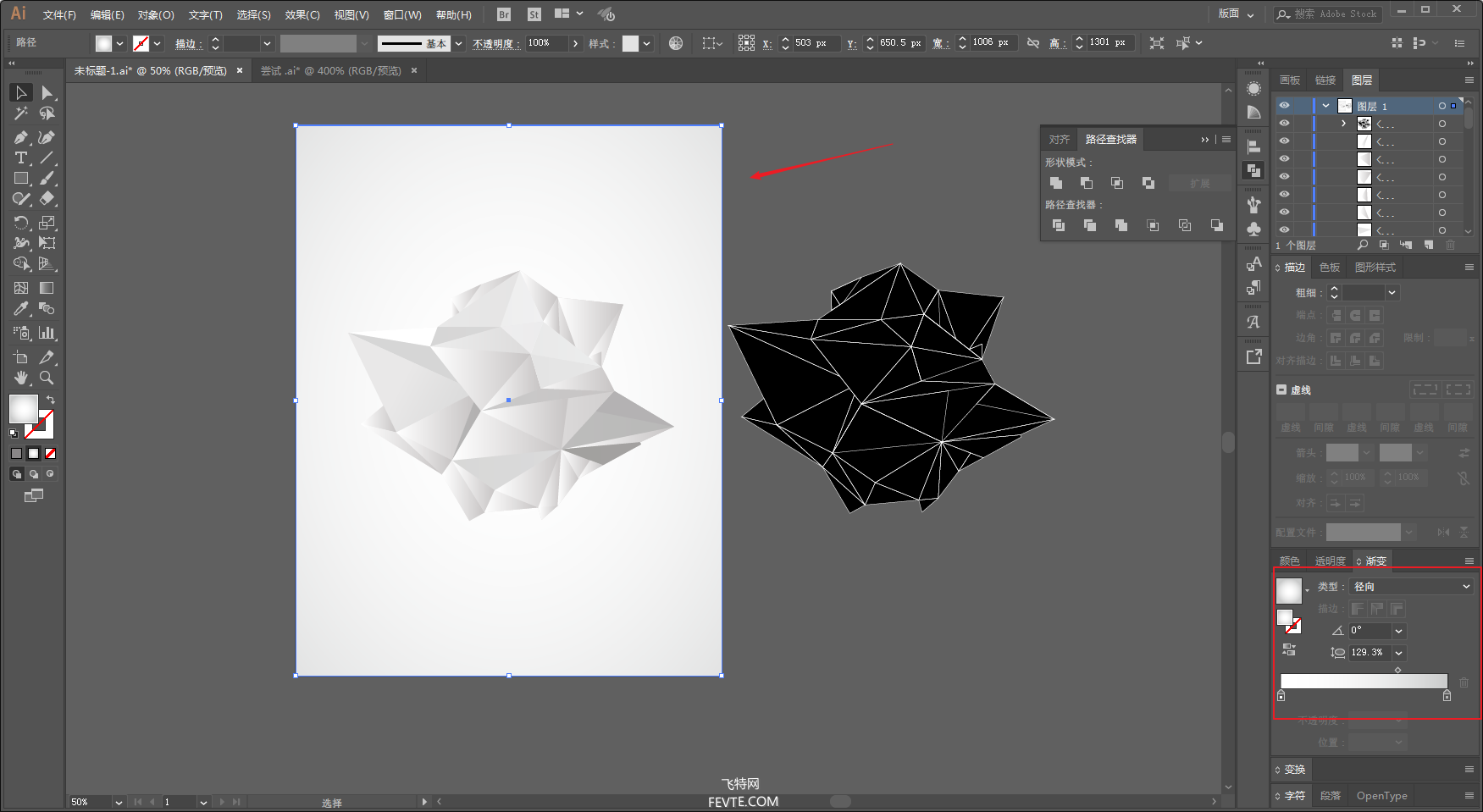This screenshot has height=812, width=1483.
Task: Open Adobe Stock via St icon
Action: pos(534,14)
